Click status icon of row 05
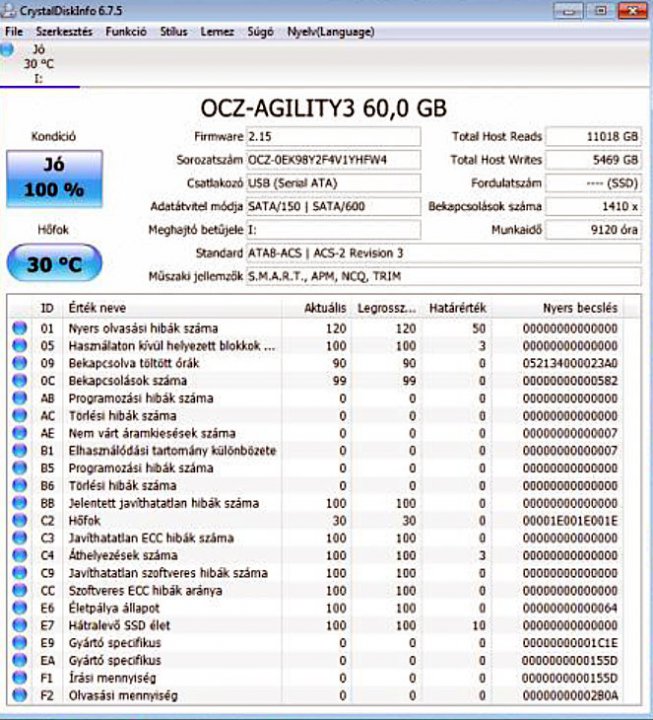 click(19, 346)
